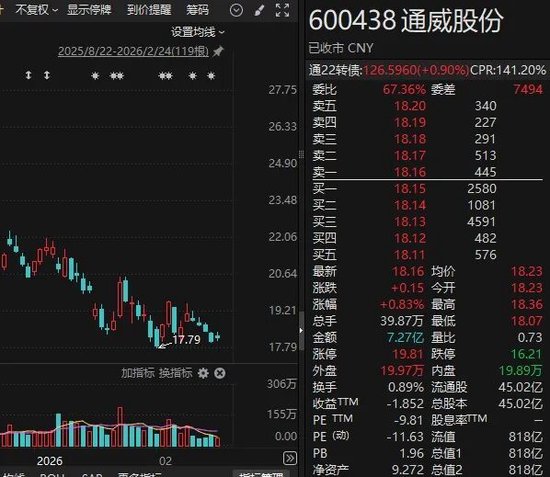The image size is (550, 477).
Task: Click PB value 1.96
Action: tap(412, 453)
